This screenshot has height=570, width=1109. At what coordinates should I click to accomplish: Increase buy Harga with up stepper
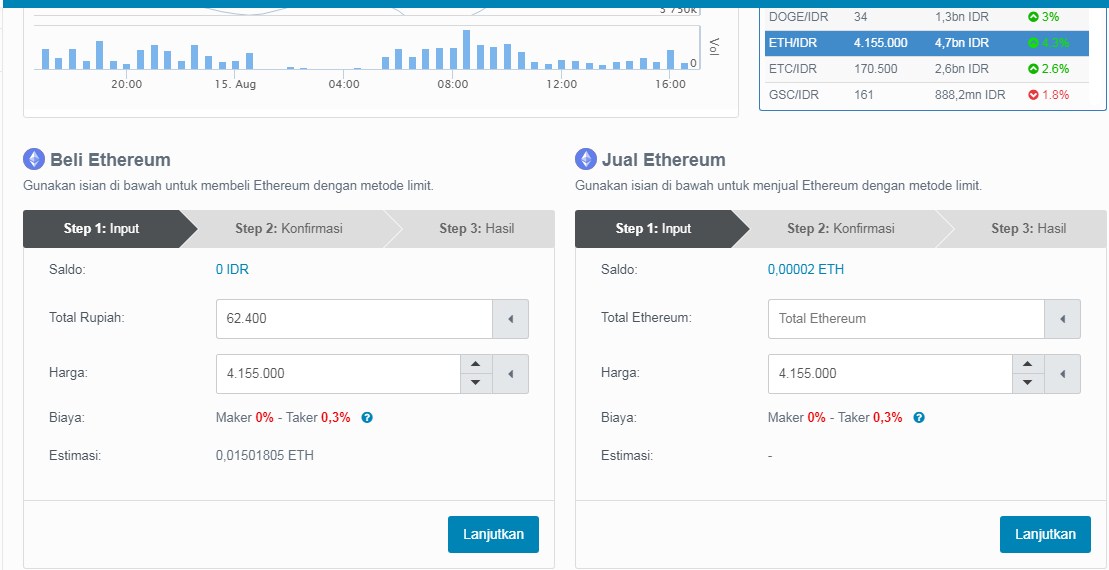pos(476,364)
